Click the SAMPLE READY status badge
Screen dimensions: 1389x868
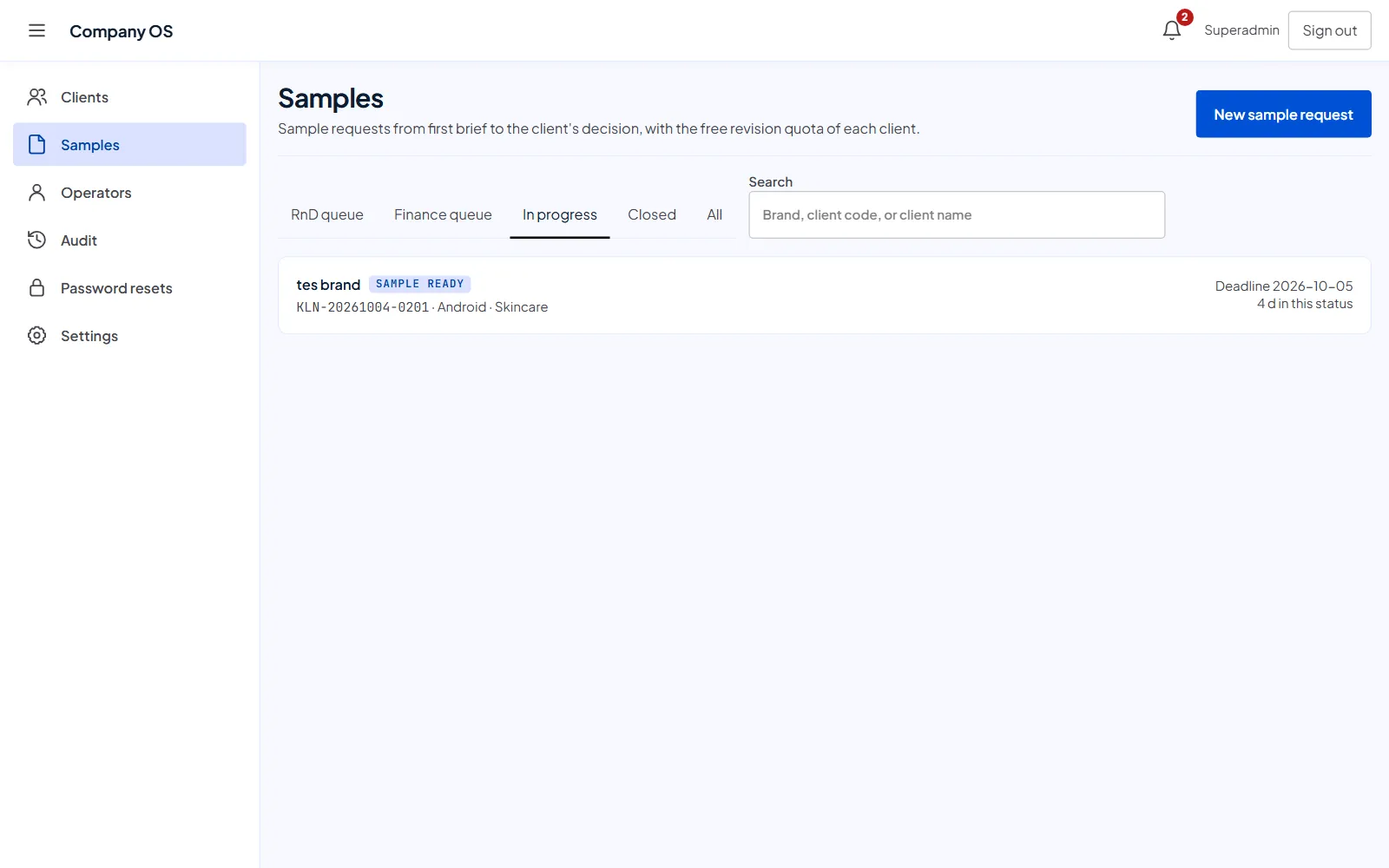(420, 284)
